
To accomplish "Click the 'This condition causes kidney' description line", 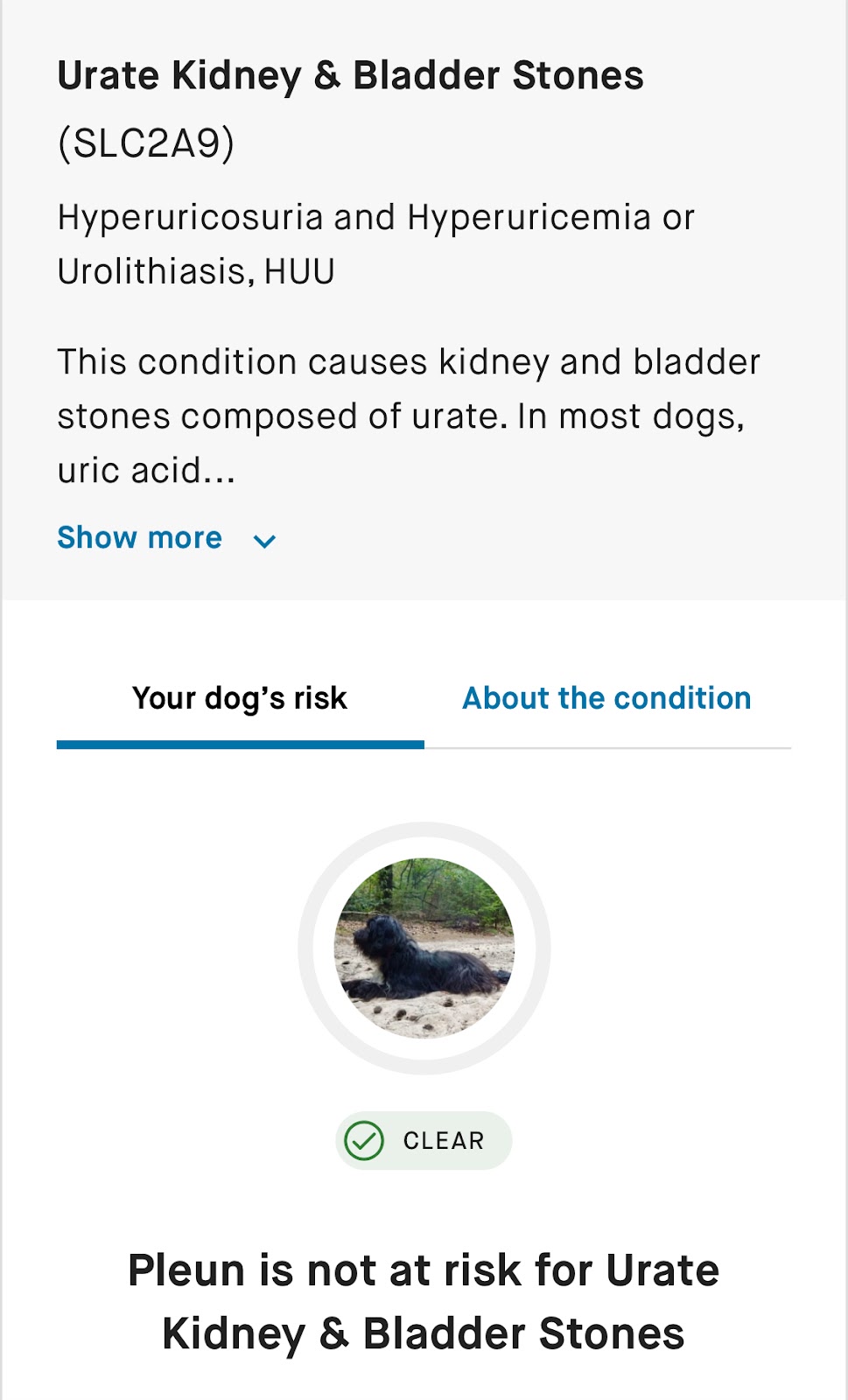I will click(409, 362).
